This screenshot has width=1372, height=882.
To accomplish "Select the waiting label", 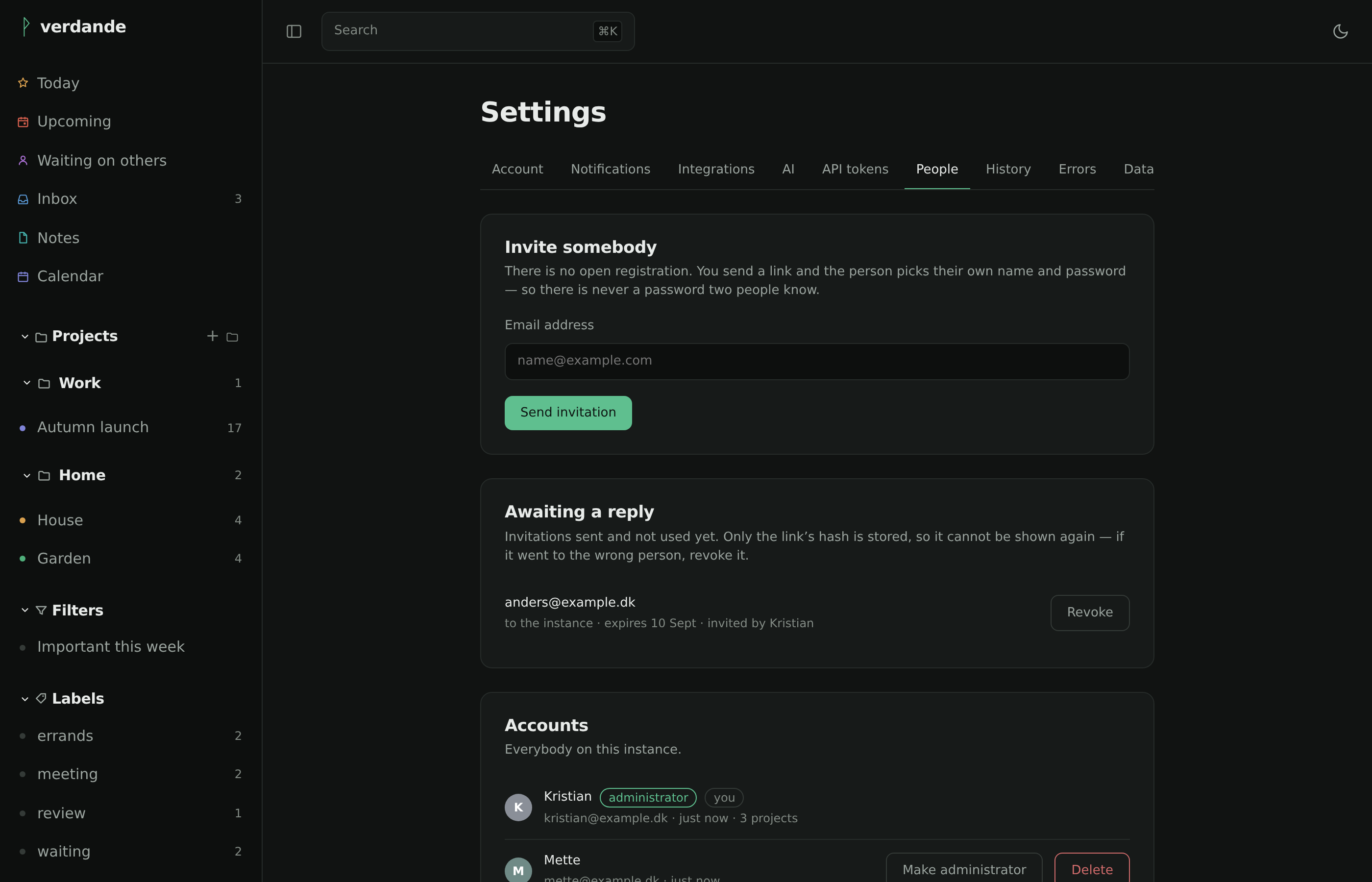I will coord(131,852).
